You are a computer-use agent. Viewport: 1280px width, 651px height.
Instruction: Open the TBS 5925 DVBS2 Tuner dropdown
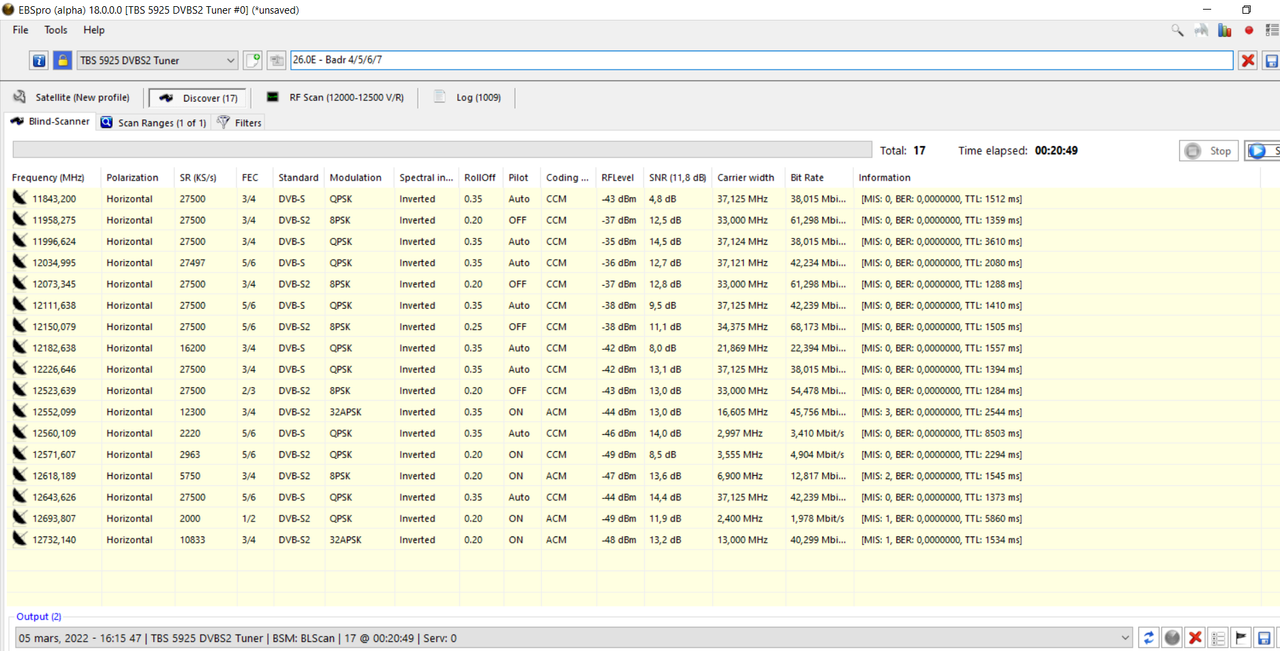click(158, 60)
